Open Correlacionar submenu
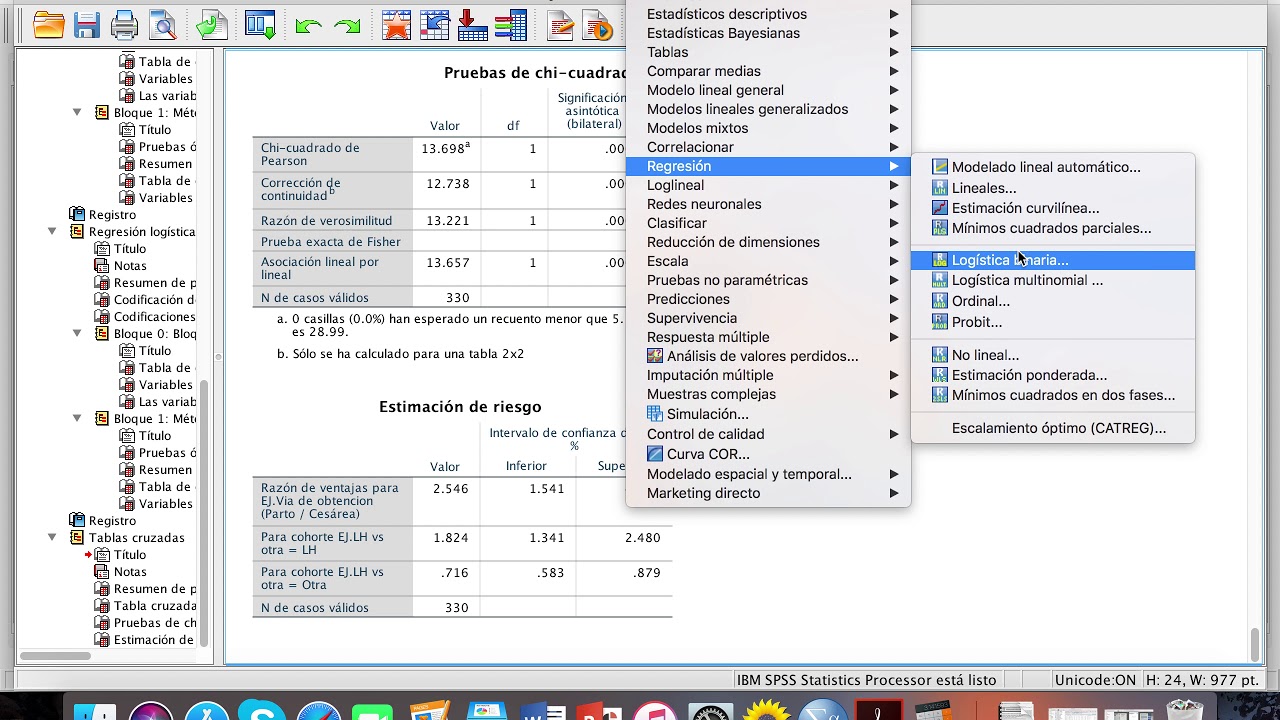The width and height of the screenshot is (1280, 720). [768, 147]
